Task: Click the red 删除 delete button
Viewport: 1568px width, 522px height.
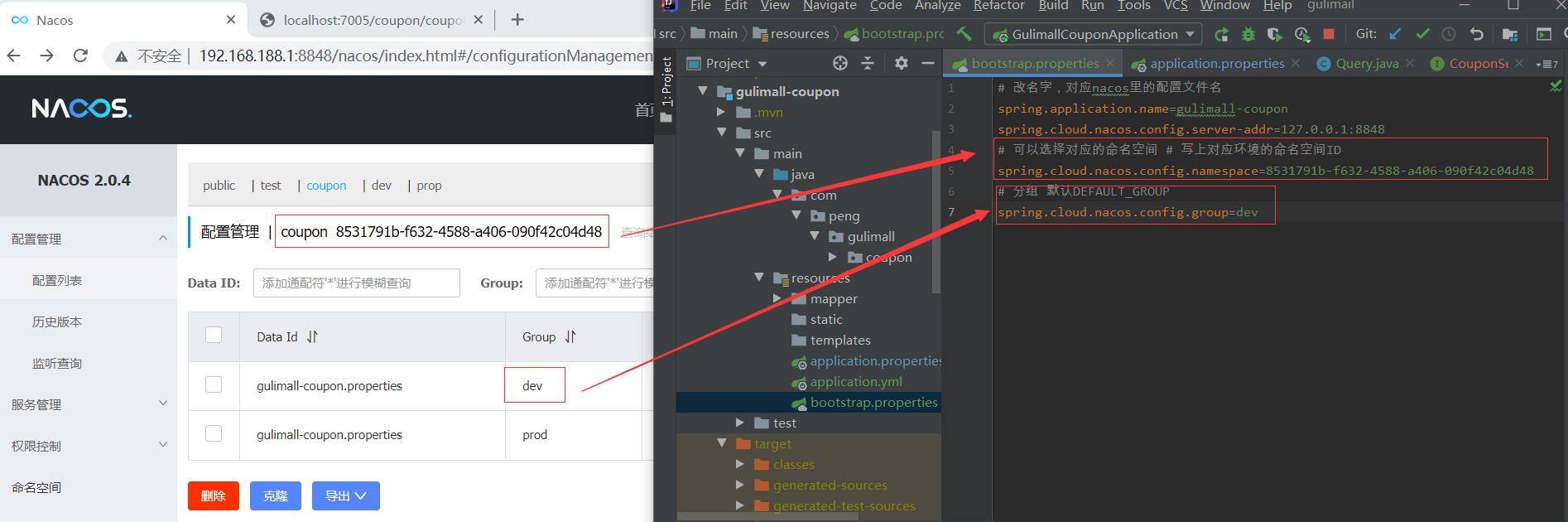Action: pos(214,495)
